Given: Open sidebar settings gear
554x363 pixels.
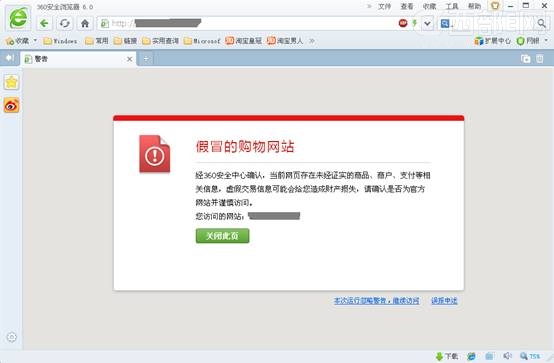Looking at the screenshot, I should pos(12,337).
